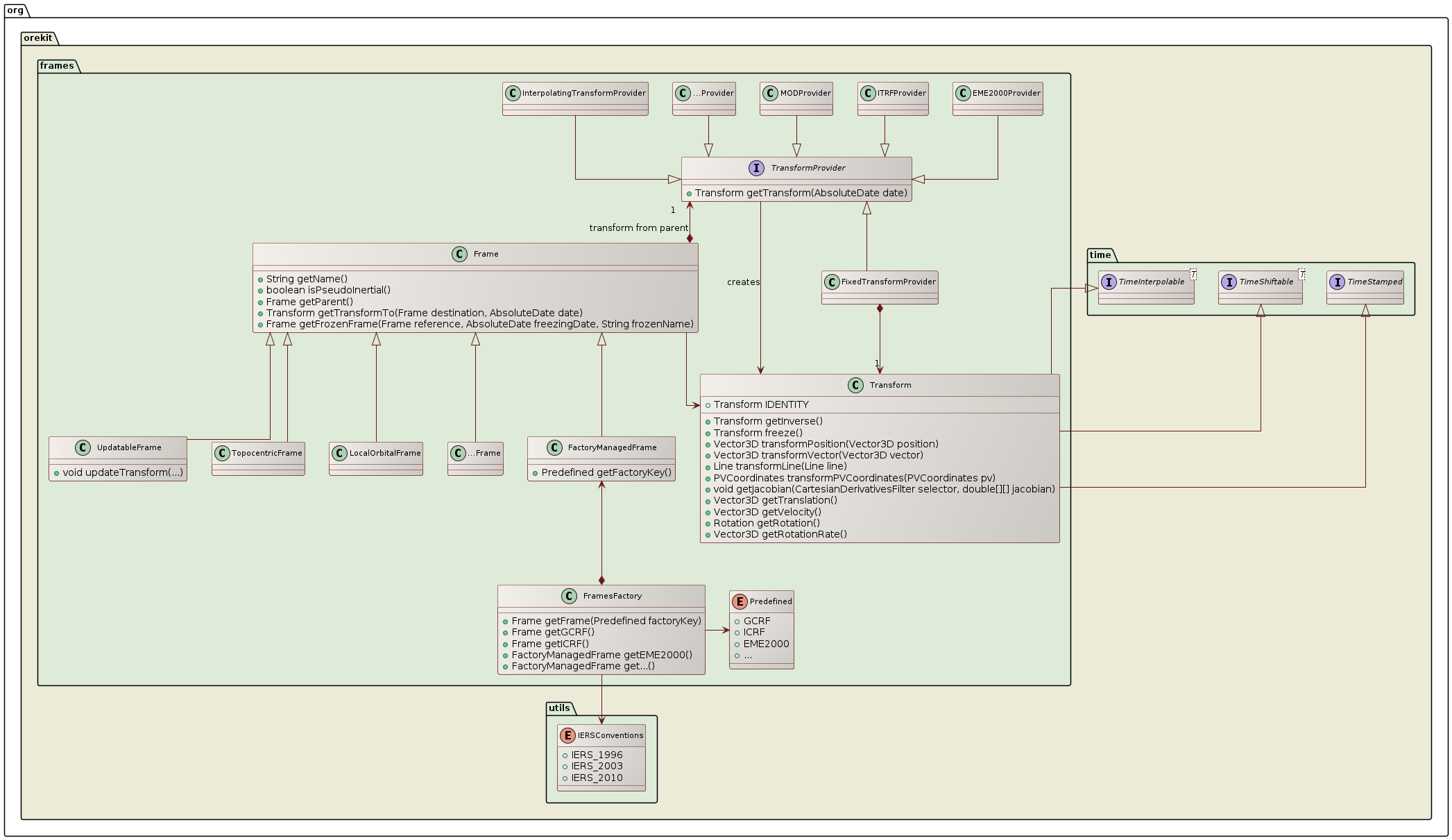1452x840 pixels.
Task: Select the frames package tab
Action: (57, 66)
